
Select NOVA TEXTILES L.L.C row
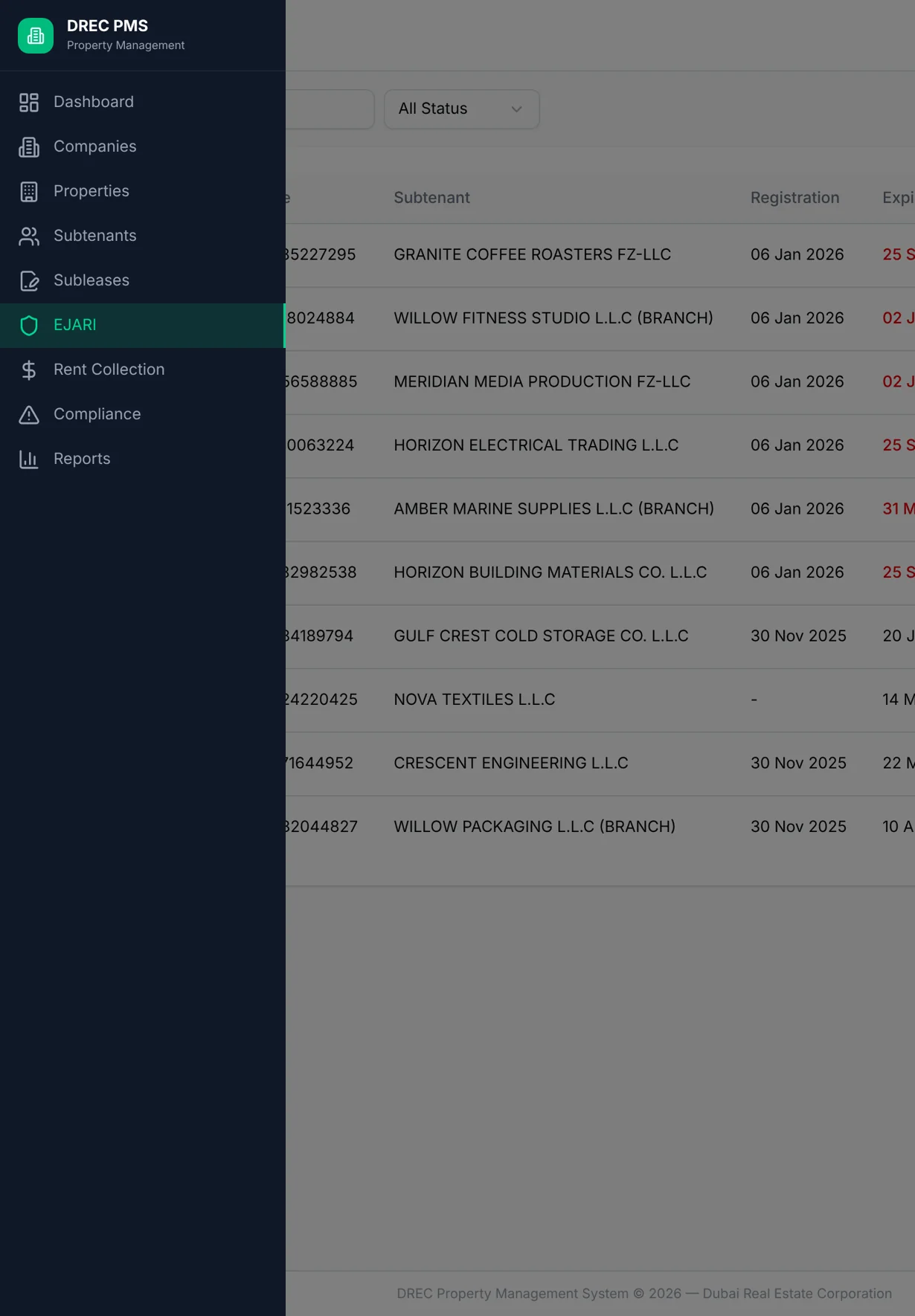pyautogui.click(x=600, y=700)
